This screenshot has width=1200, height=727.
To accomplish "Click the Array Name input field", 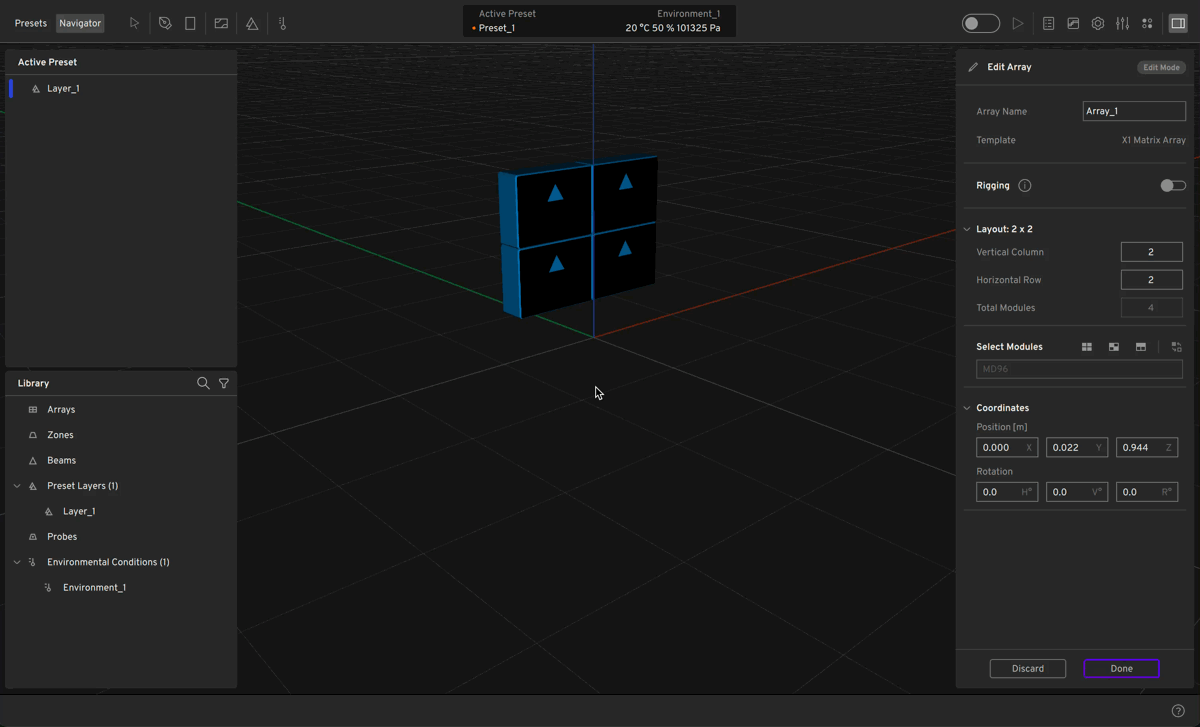I will (x=1133, y=112).
